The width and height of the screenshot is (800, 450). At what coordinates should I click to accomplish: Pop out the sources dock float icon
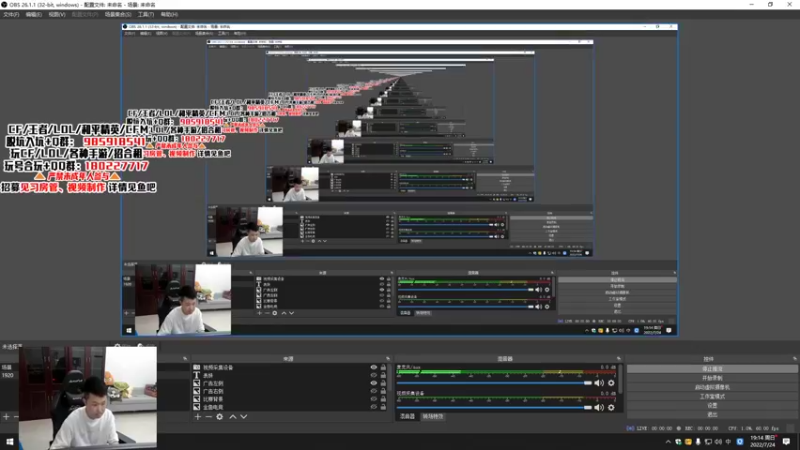point(388,359)
